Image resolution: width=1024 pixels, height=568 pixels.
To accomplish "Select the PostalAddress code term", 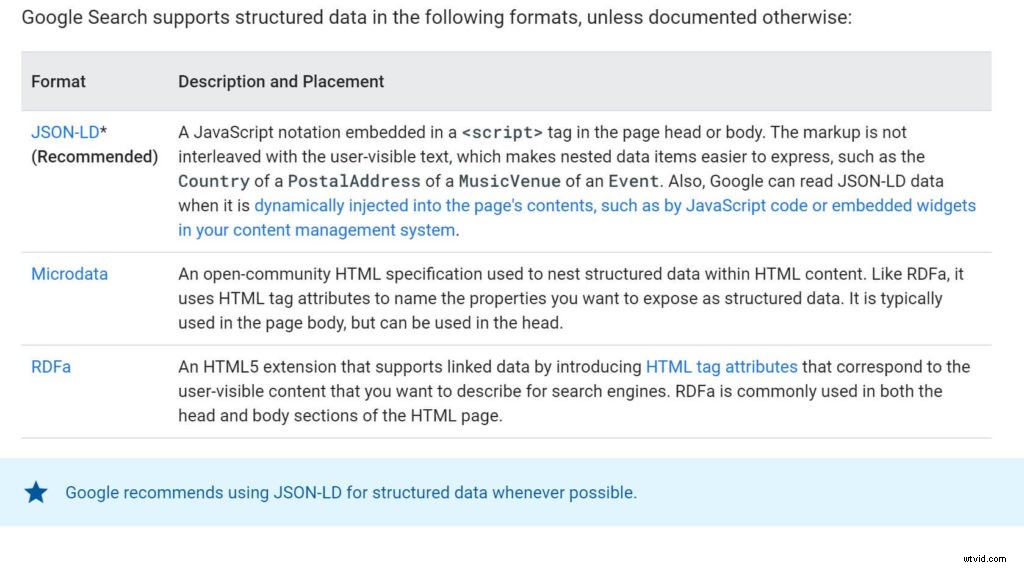I will click(x=354, y=181).
